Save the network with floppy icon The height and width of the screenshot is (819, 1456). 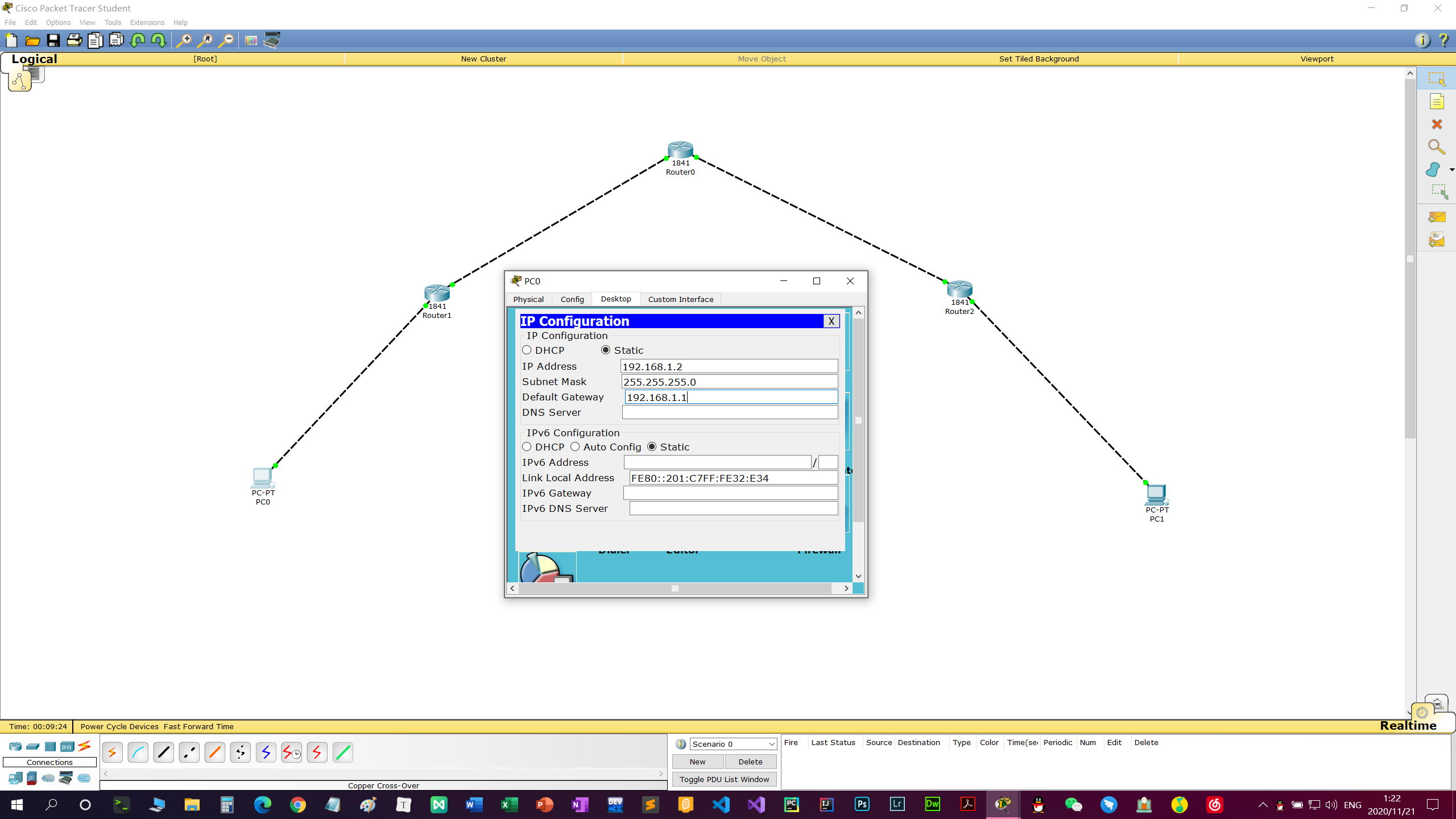point(53,40)
